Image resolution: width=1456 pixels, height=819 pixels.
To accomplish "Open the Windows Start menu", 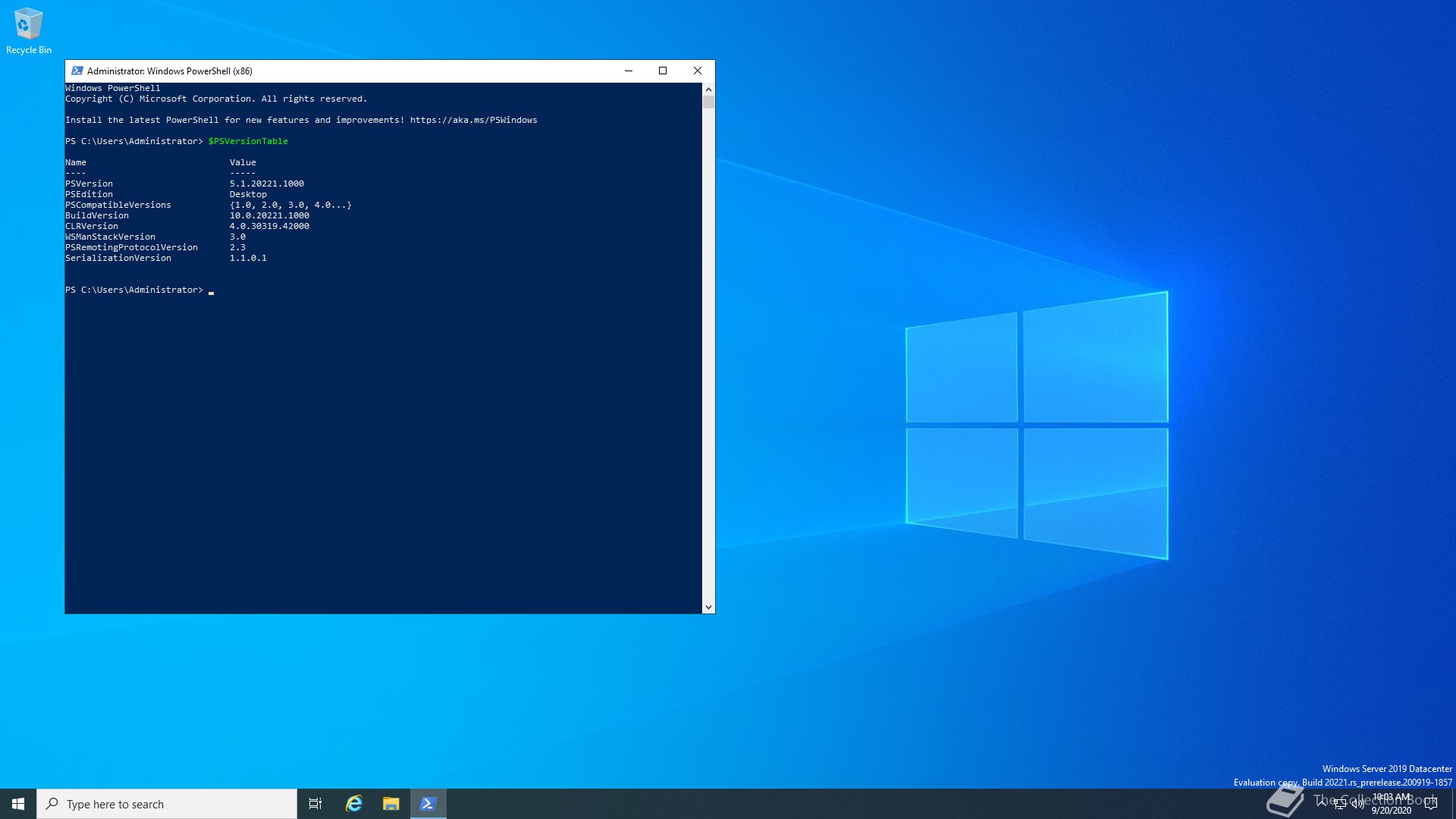I will coord(18,804).
